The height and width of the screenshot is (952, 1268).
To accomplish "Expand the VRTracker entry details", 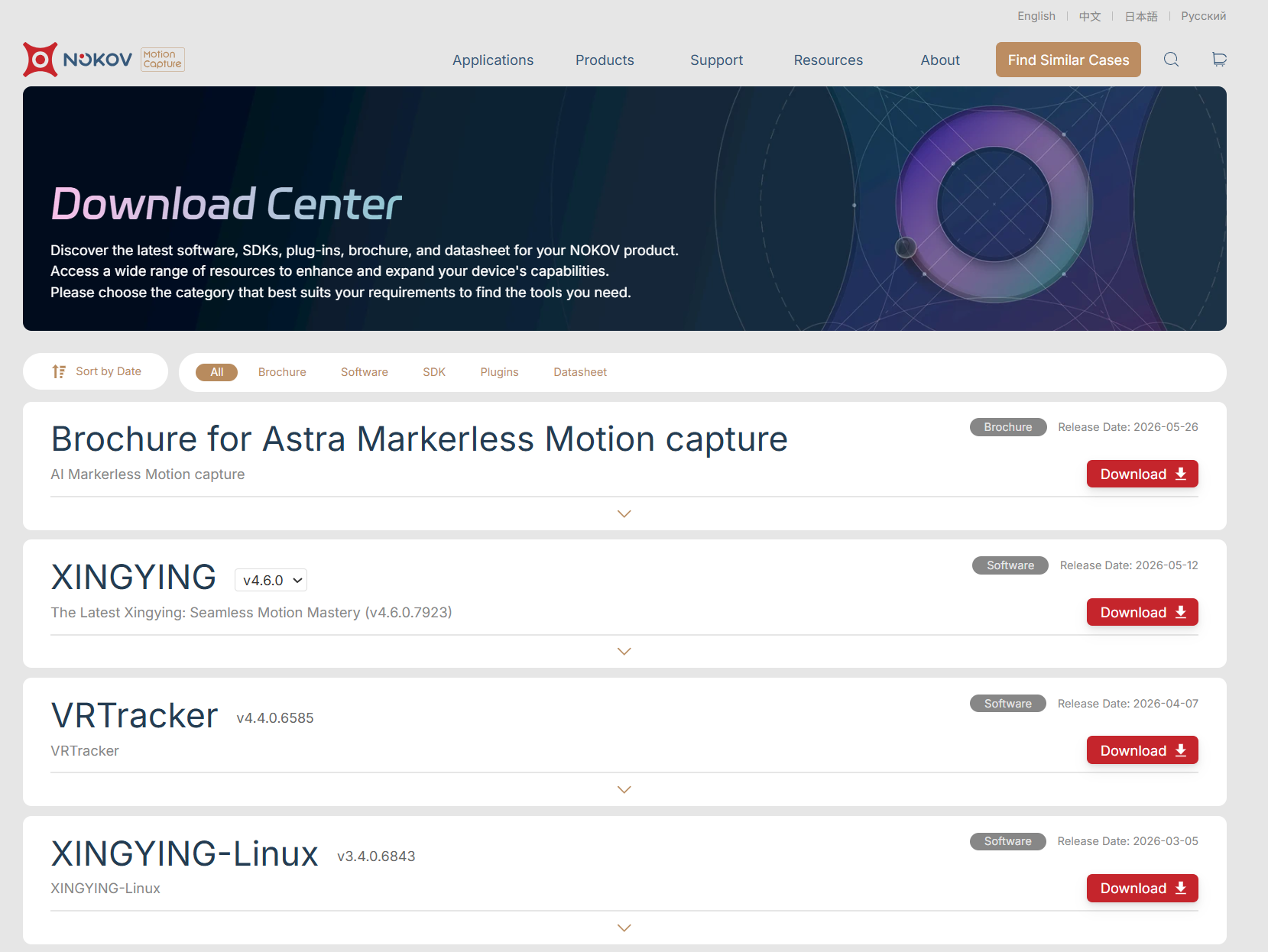I will (x=624, y=789).
